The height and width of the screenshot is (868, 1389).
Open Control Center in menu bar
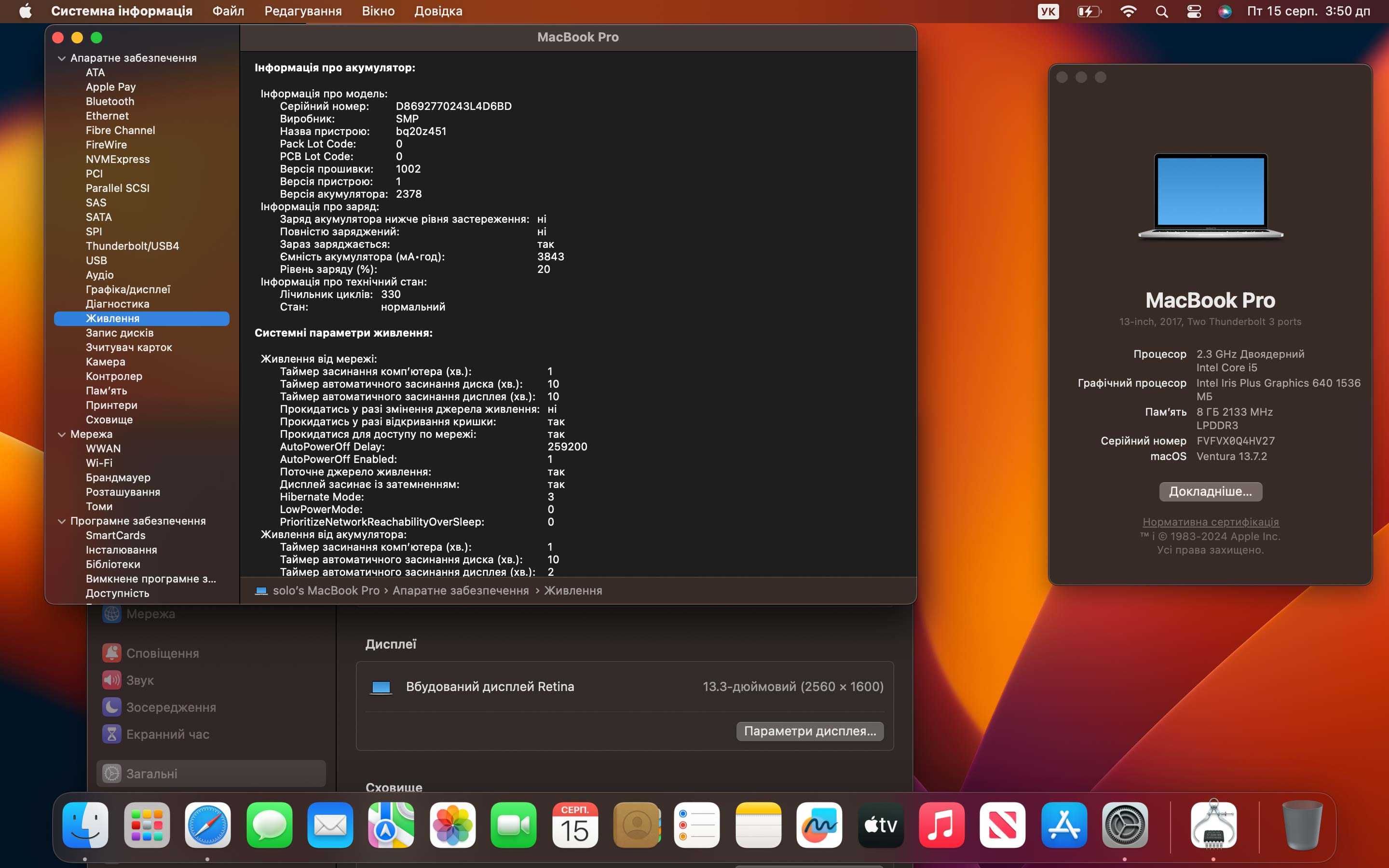(x=1194, y=12)
